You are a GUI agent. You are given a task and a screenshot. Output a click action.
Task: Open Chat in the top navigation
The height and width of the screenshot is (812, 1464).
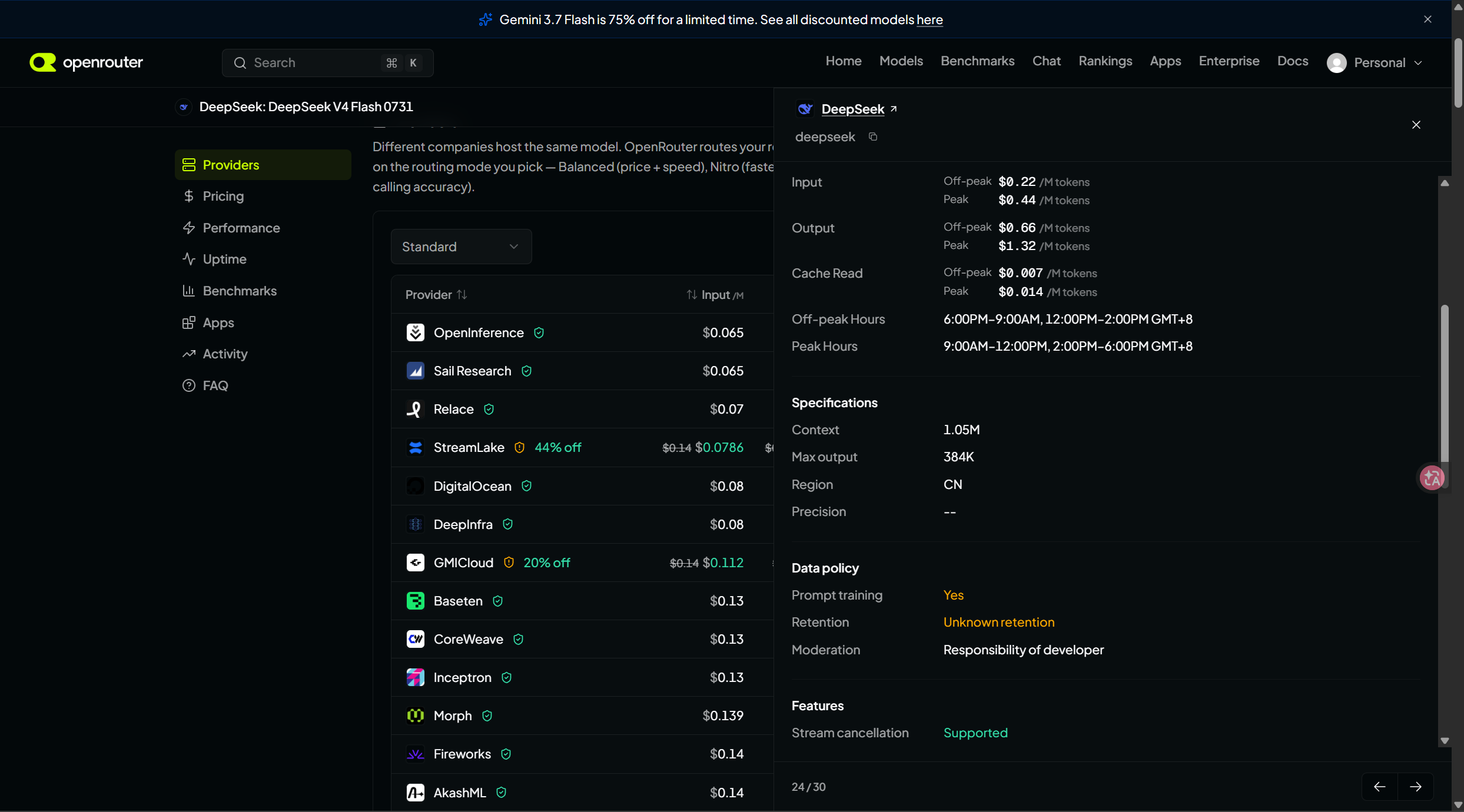pos(1047,61)
